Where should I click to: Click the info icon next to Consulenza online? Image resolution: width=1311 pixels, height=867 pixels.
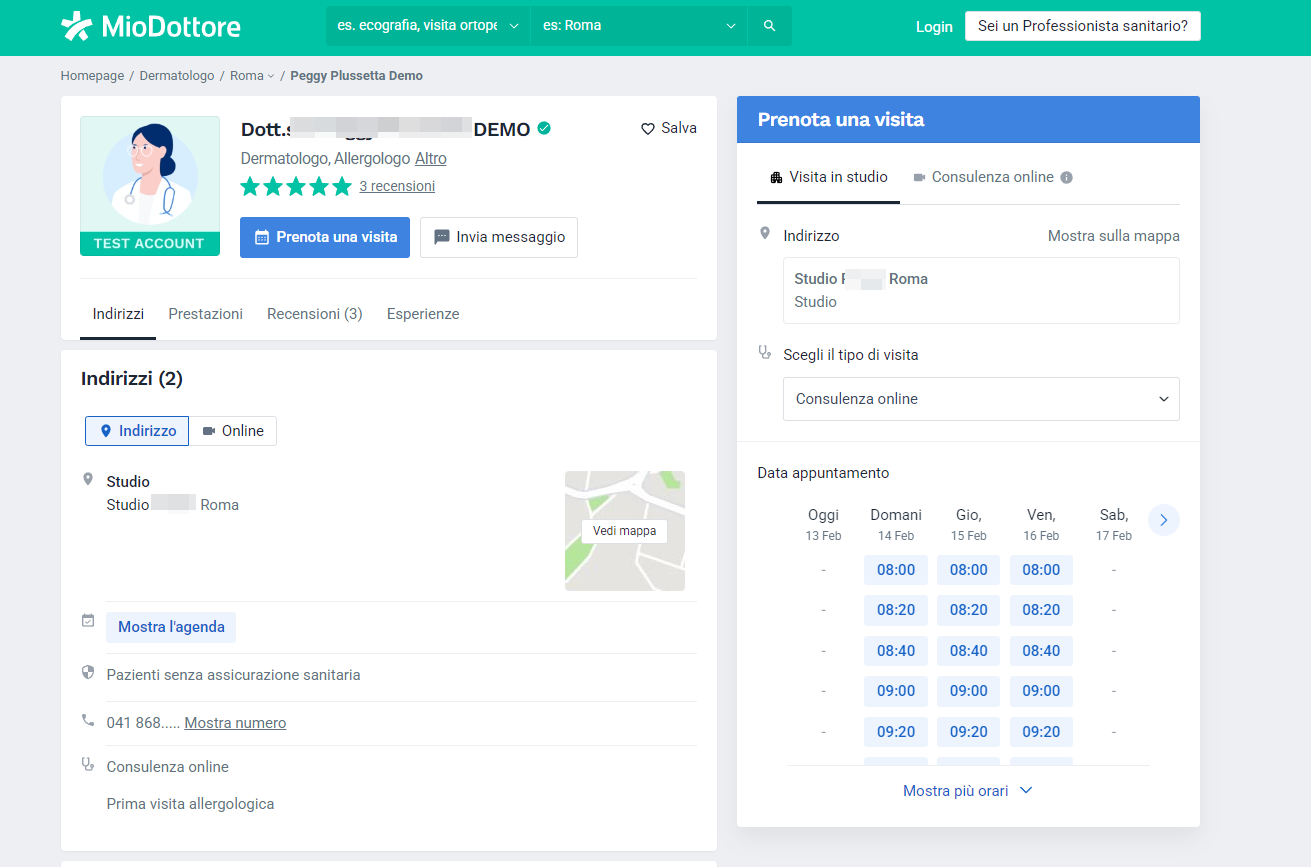pos(1066,177)
